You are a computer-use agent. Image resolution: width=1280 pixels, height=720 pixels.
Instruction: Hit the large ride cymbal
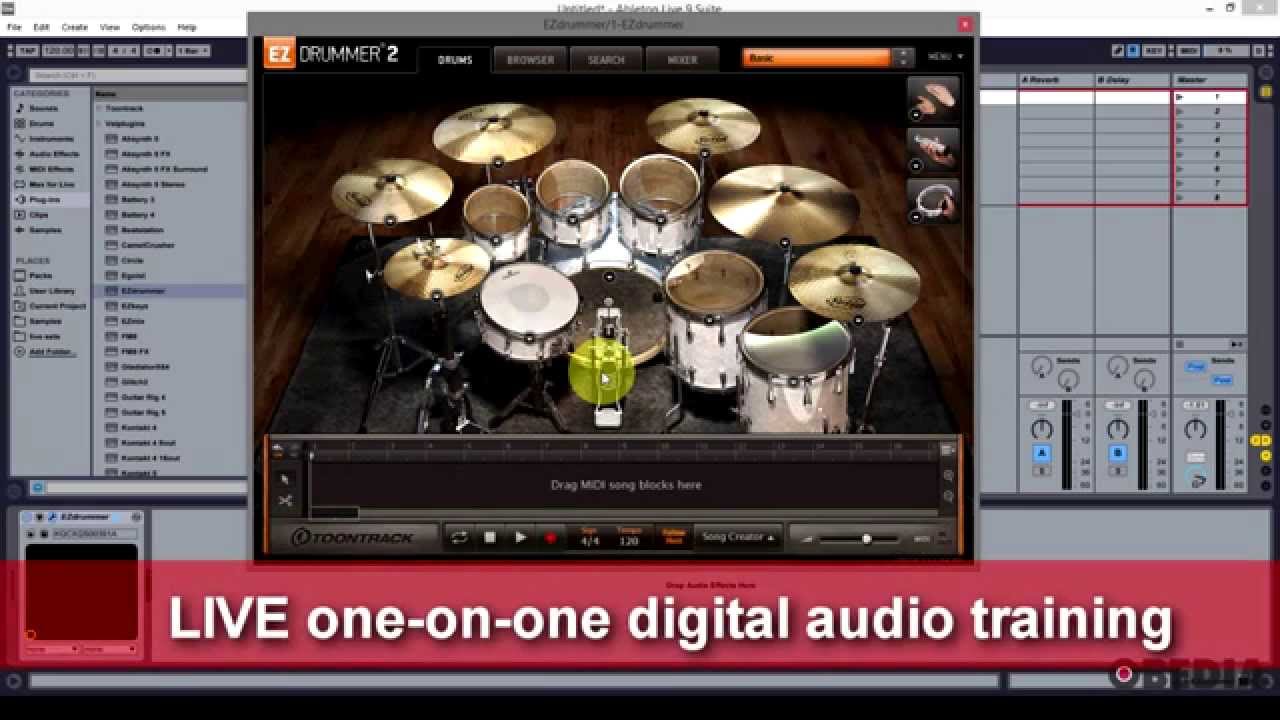click(x=784, y=203)
